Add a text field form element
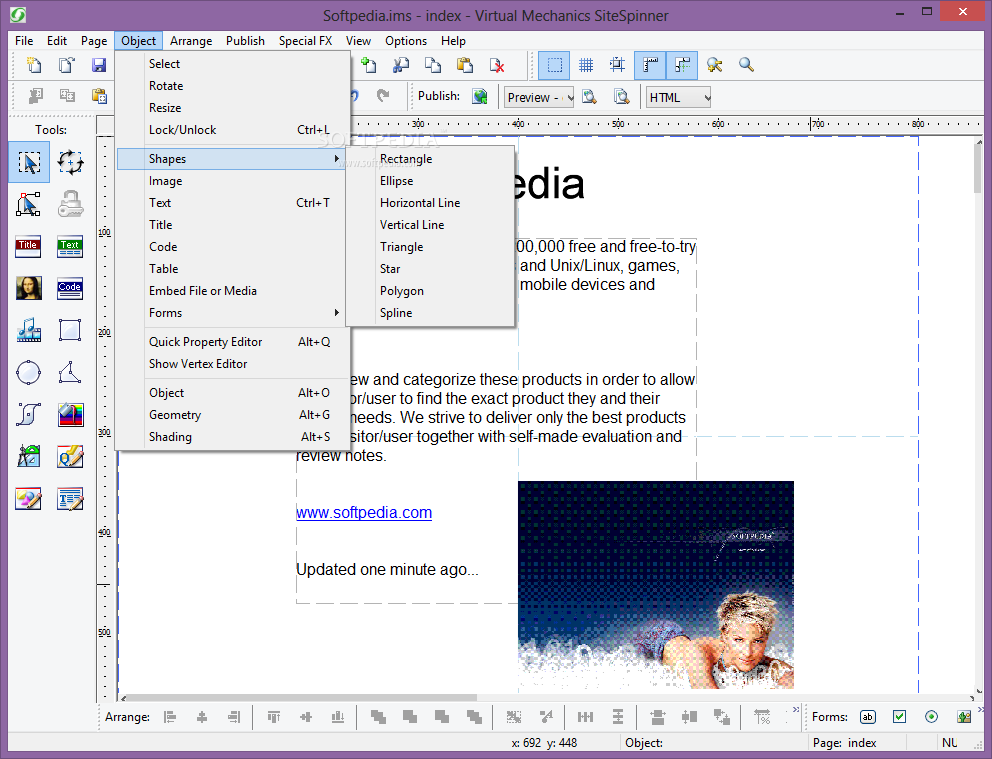992x759 pixels. [x=868, y=717]
